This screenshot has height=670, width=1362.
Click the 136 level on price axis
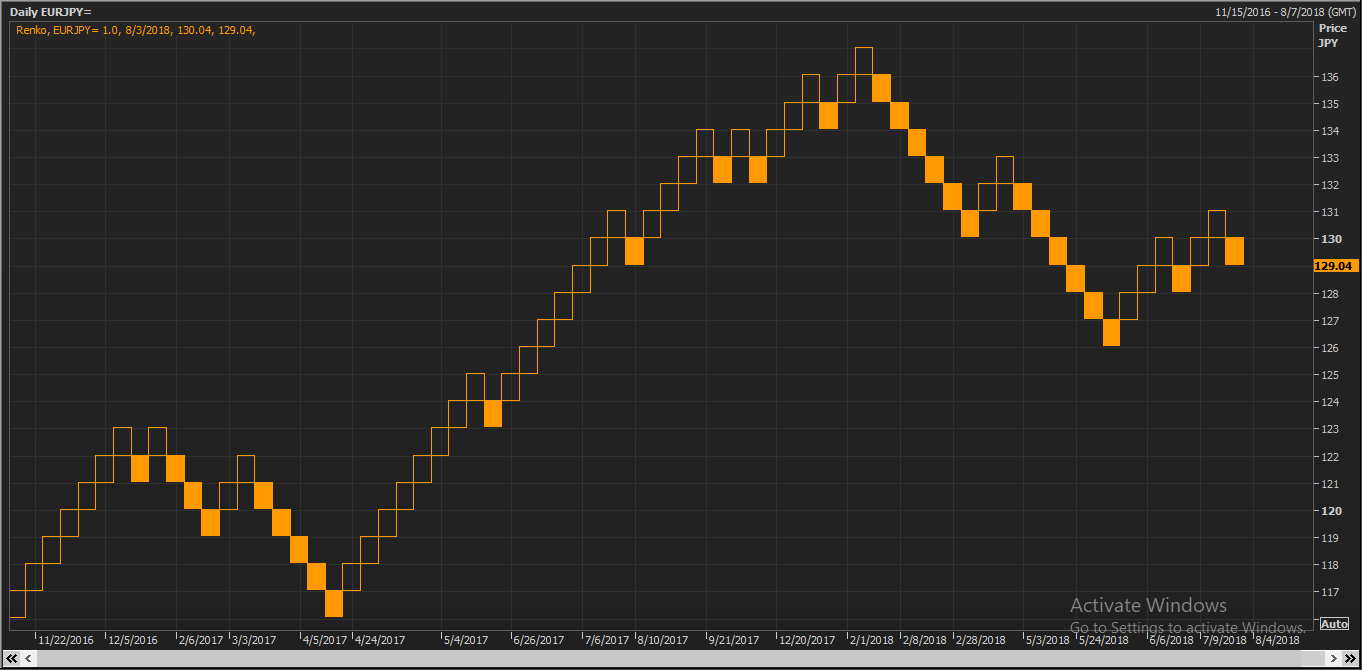click(1330, 77)
